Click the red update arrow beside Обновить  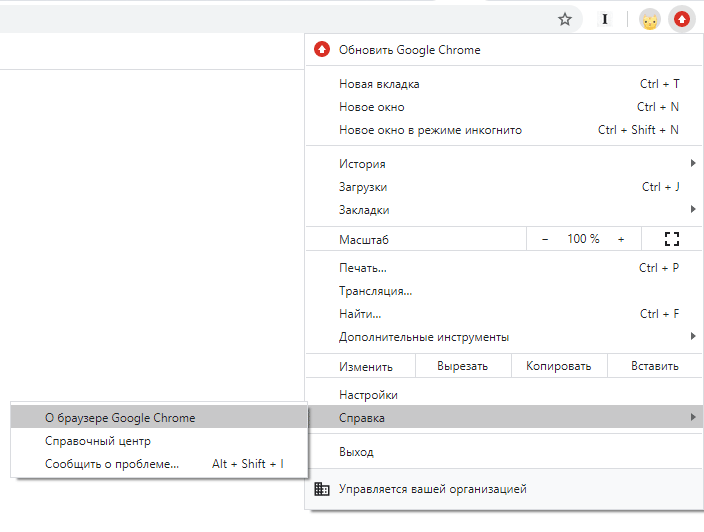pyautogui.click(x=322, y=49)
